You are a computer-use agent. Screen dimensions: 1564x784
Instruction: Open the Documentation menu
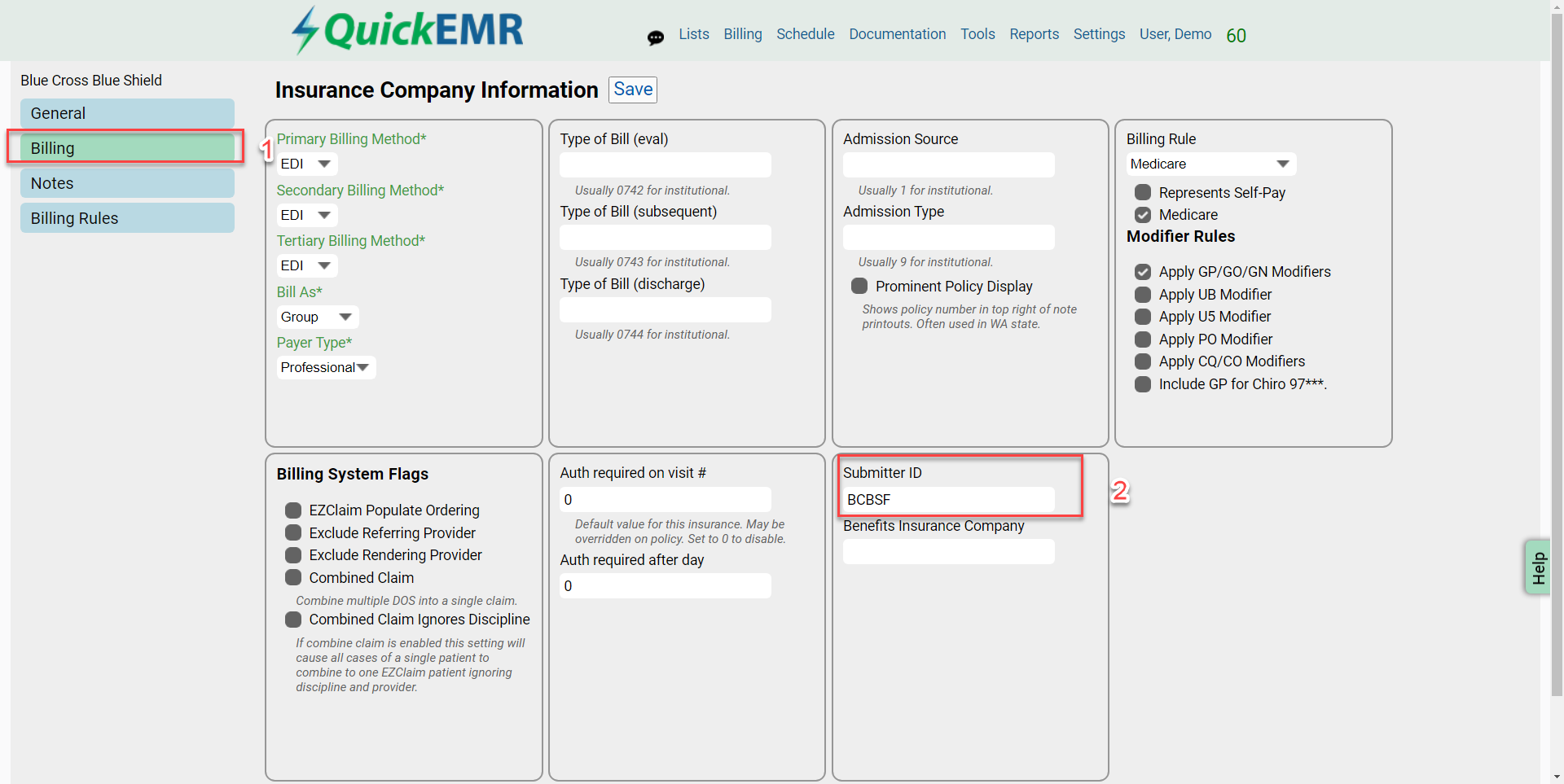(898, 34)
